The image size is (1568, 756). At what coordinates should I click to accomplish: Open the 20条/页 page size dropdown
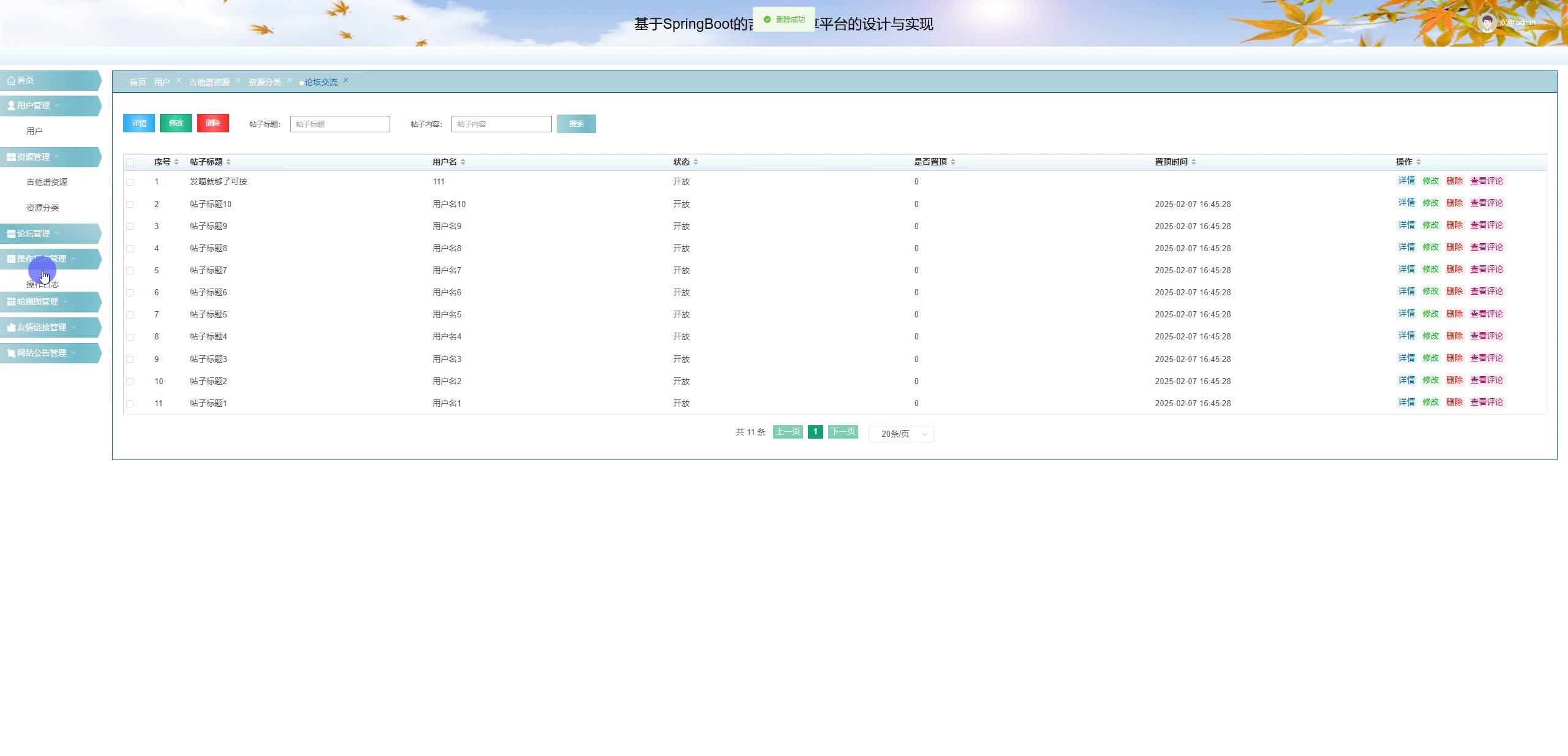[900, 434]
